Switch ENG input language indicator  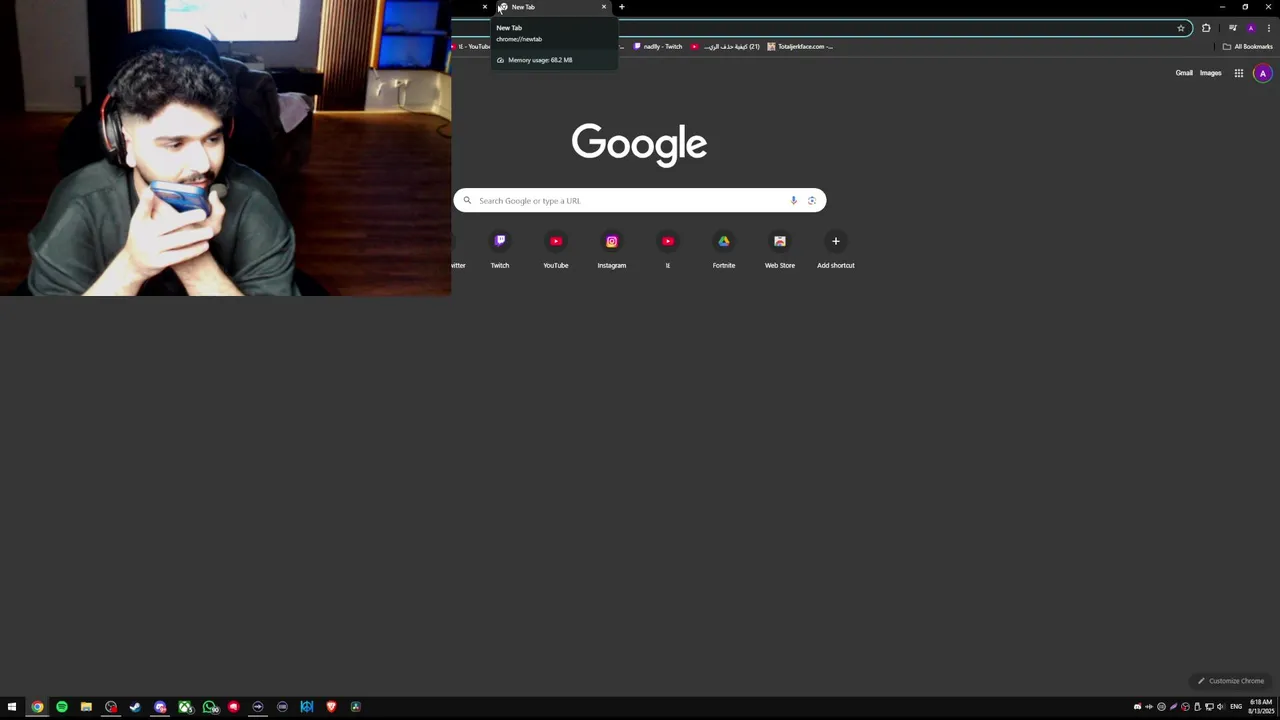pyautogui.click(x=1236, y=707)
